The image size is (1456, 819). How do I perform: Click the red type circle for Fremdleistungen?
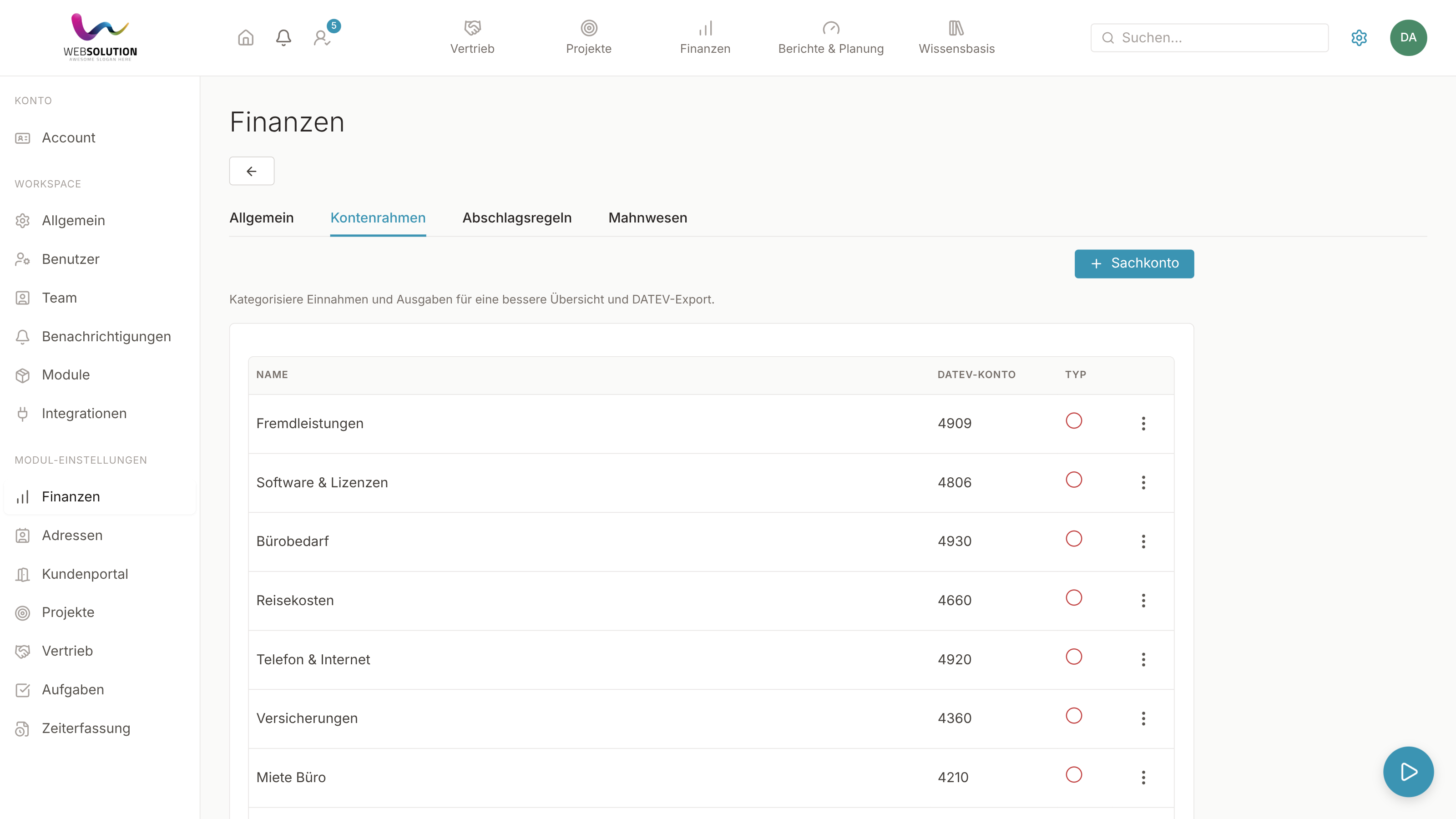point(1073,421)
